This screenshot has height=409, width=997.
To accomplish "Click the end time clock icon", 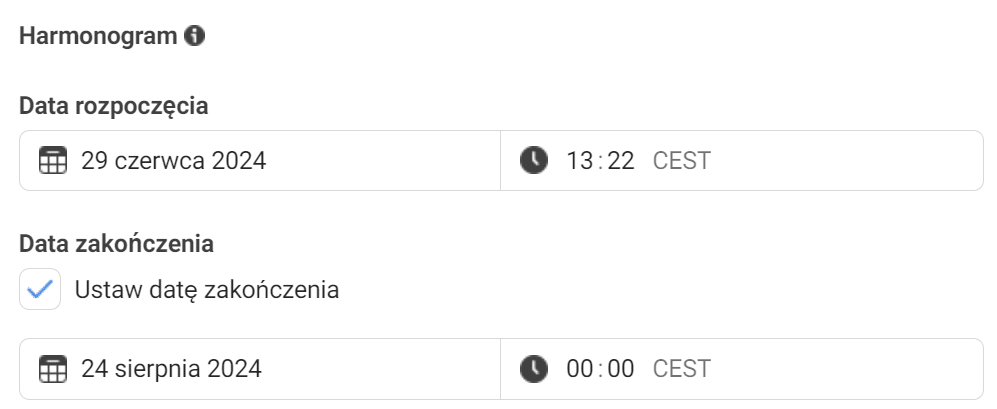I will (535, 369).
